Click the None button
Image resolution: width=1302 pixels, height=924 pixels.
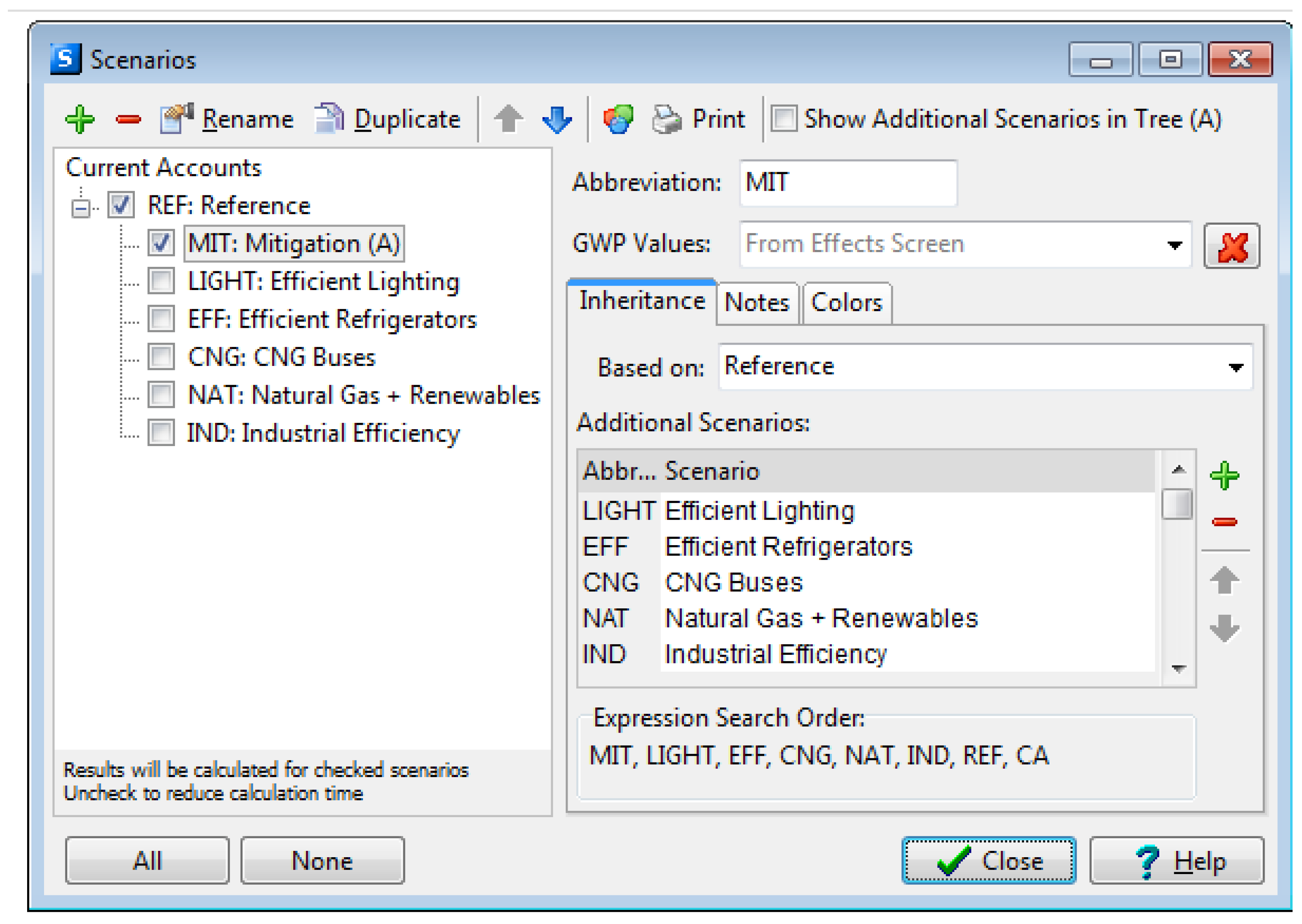[x=322, y=860]
